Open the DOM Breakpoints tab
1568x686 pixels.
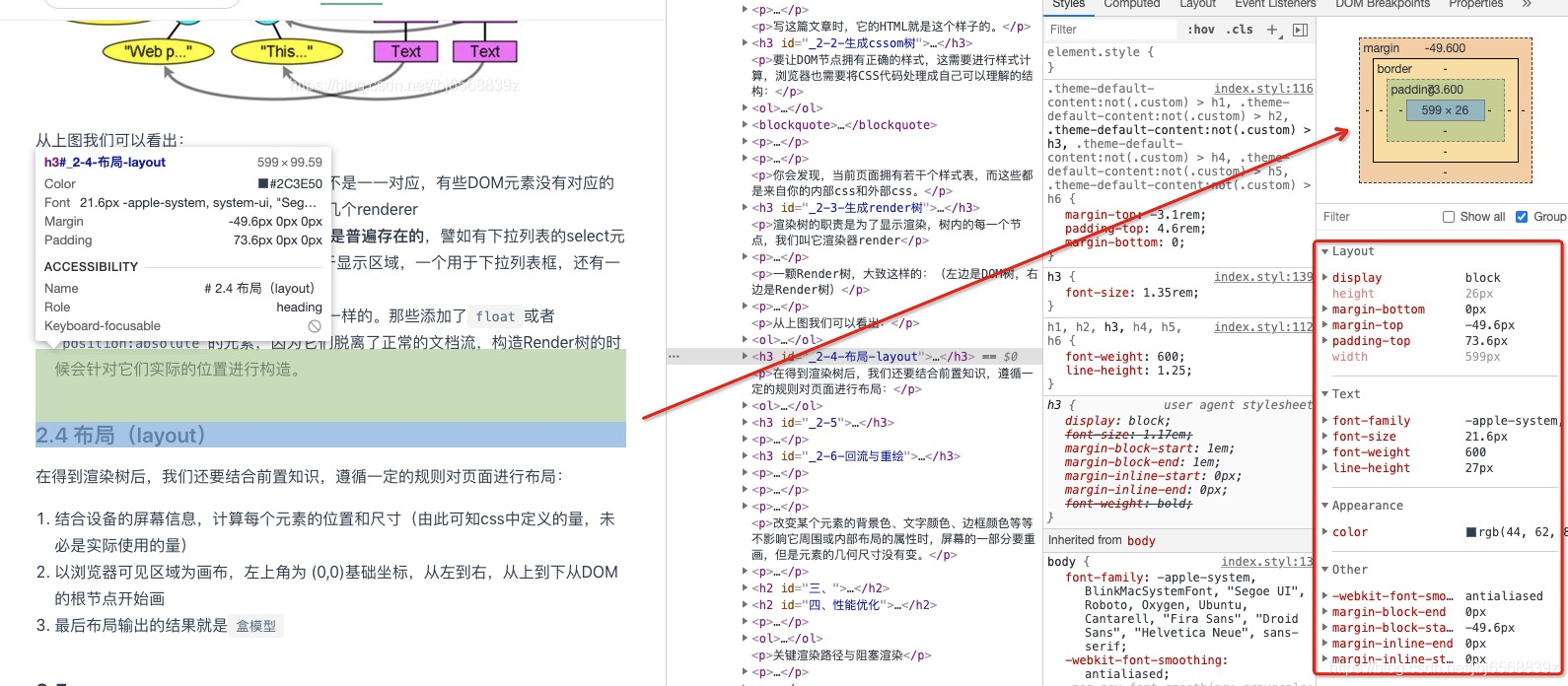[x=1383, y=4]
